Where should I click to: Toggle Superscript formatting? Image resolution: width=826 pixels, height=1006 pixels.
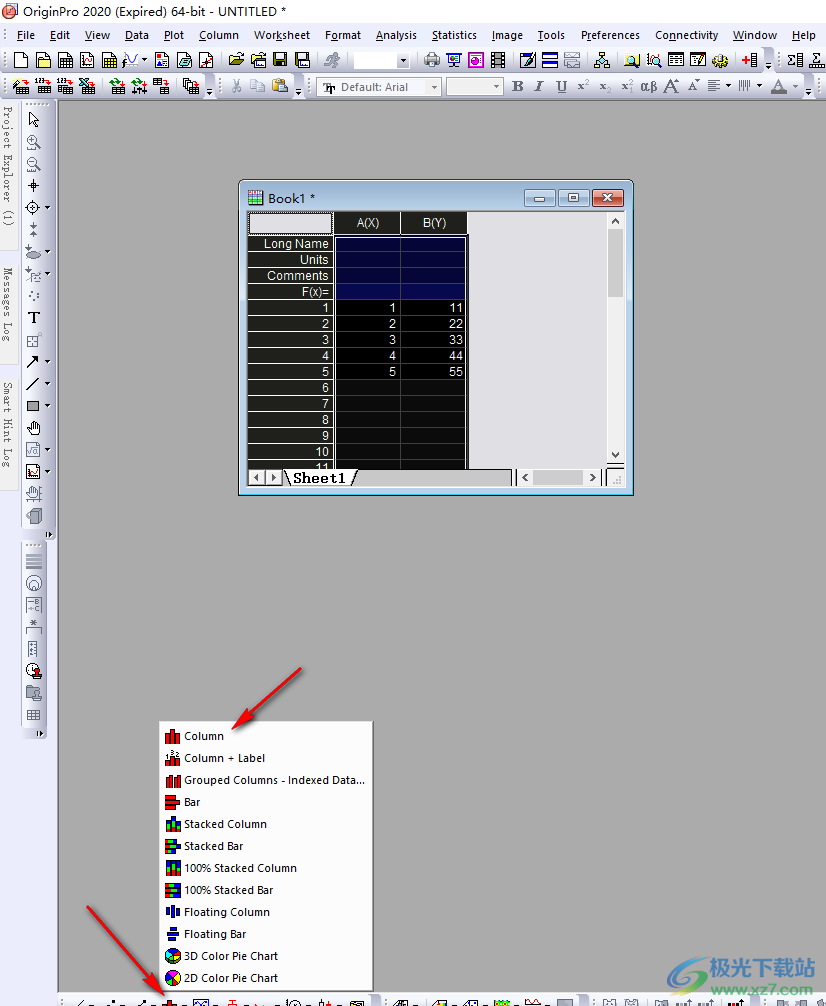pyautogui.click(x=583, y=86)
